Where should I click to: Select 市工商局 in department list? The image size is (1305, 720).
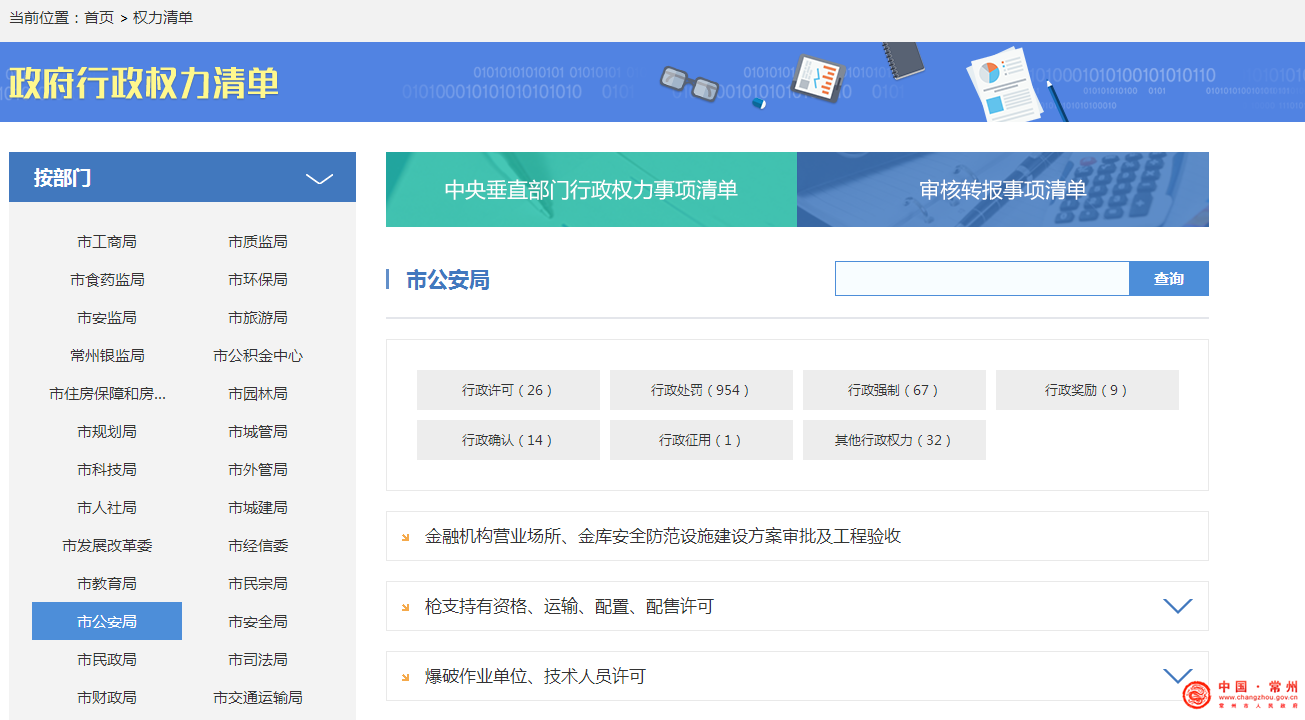pos(107,242)
